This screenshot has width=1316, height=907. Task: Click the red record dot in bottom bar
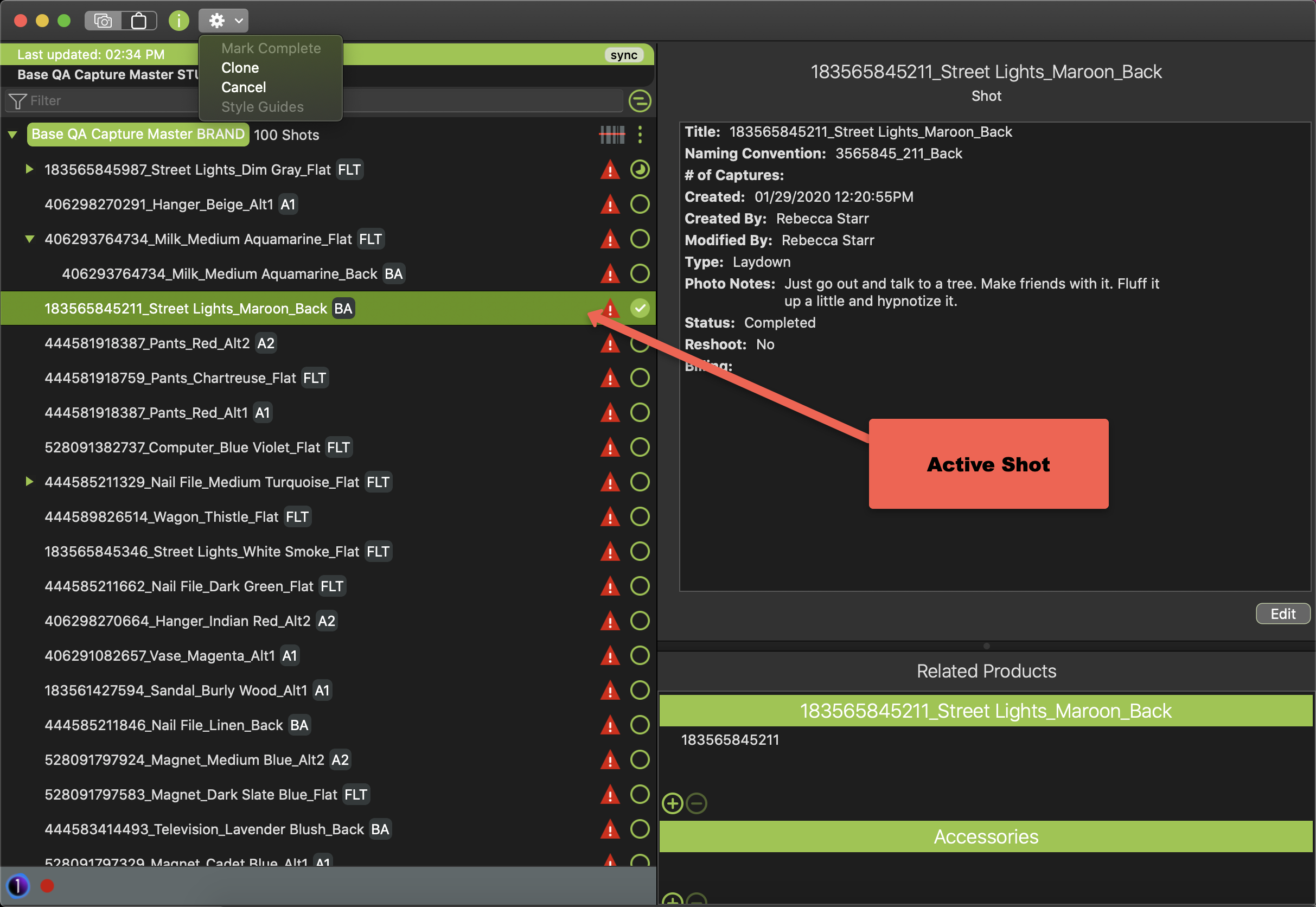(47, 885)
